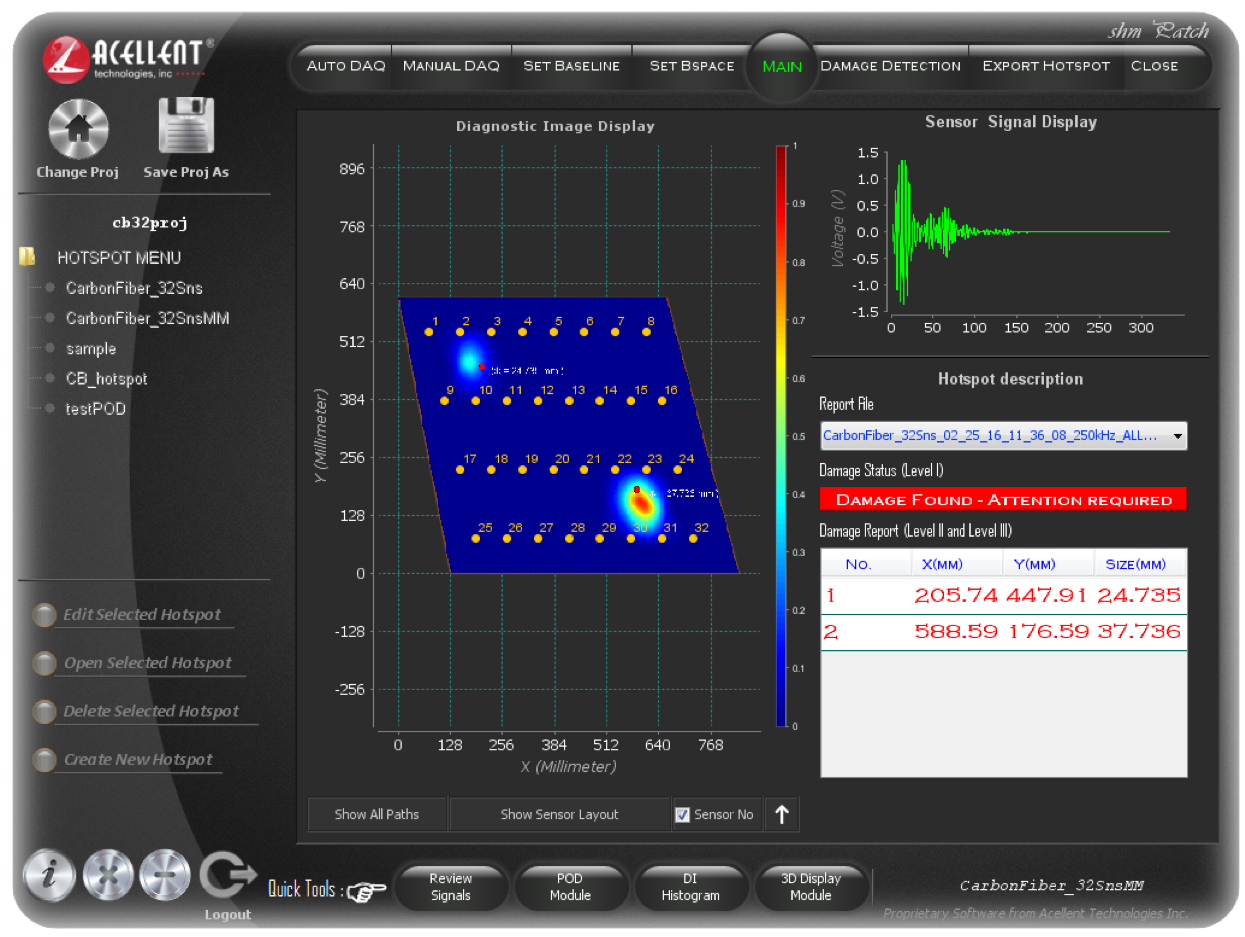
Task: Switch to the MAIN tab
Action: (781, 66)
